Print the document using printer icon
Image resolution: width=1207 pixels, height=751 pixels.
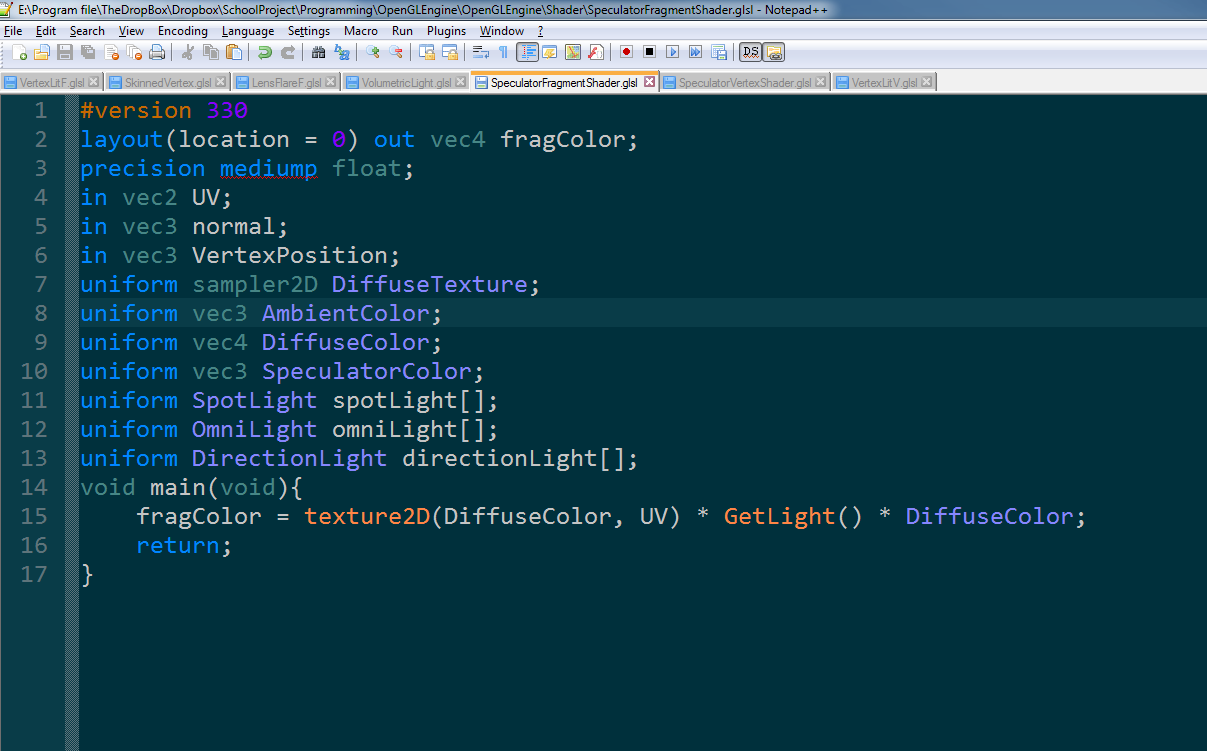[157, 52]
